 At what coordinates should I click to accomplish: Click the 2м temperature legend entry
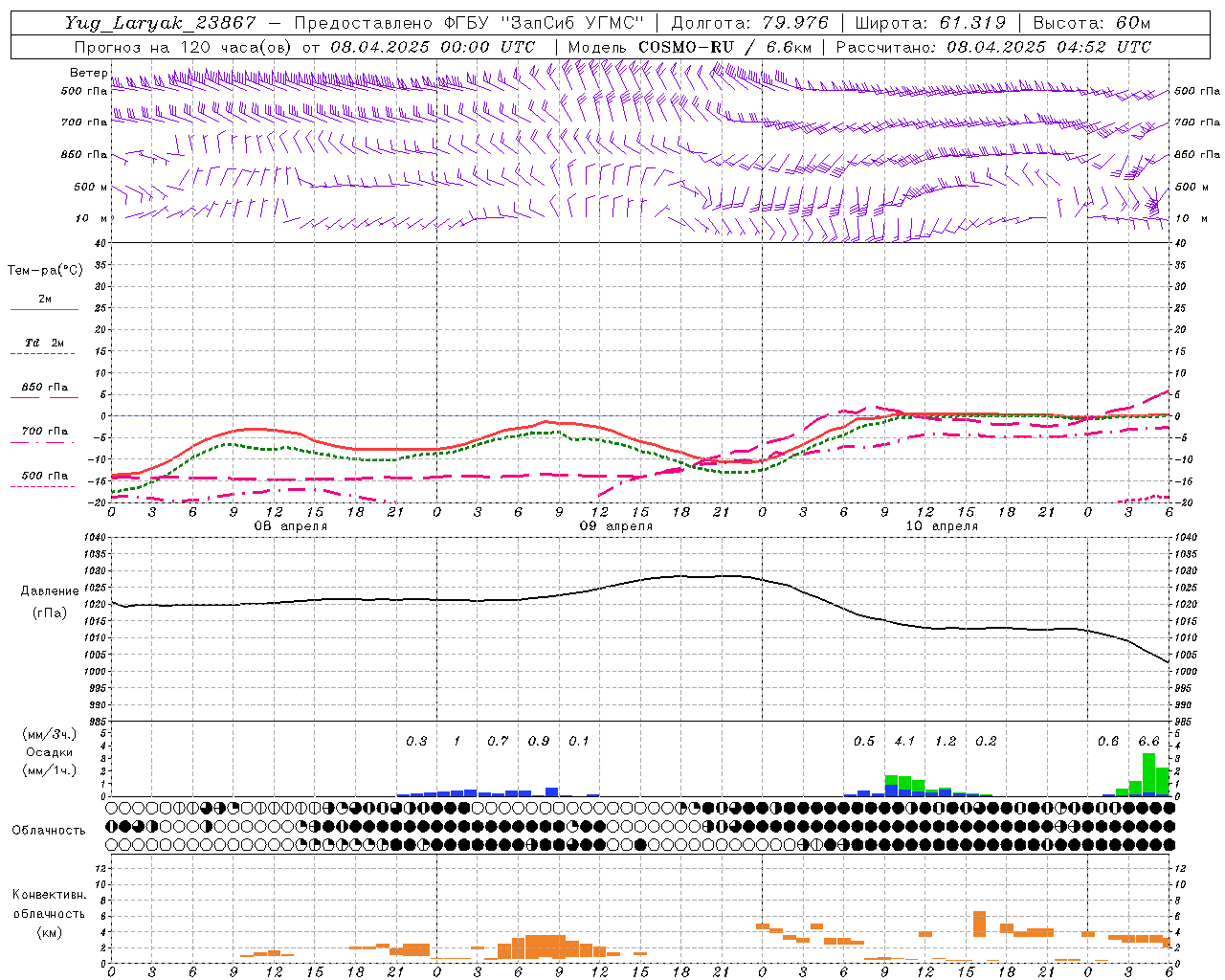(x=45, y=299)
